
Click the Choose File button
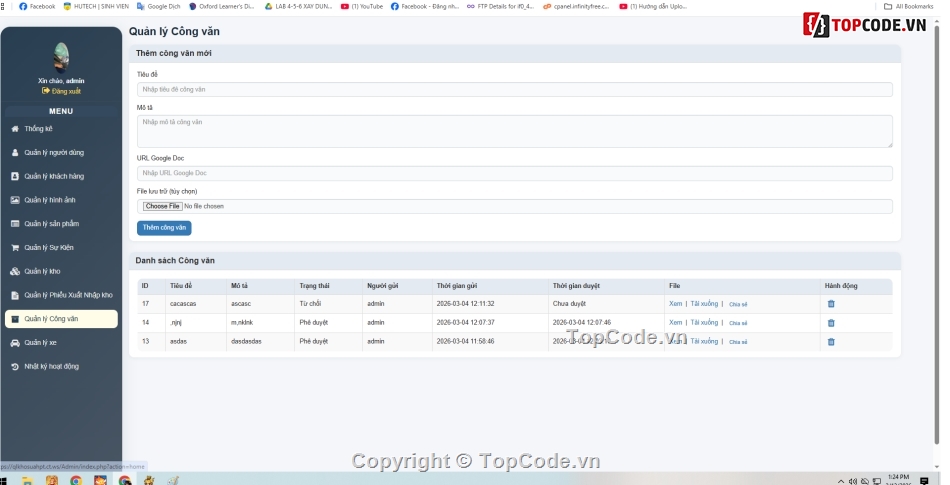pyautogui.click(x=161, y=206)
